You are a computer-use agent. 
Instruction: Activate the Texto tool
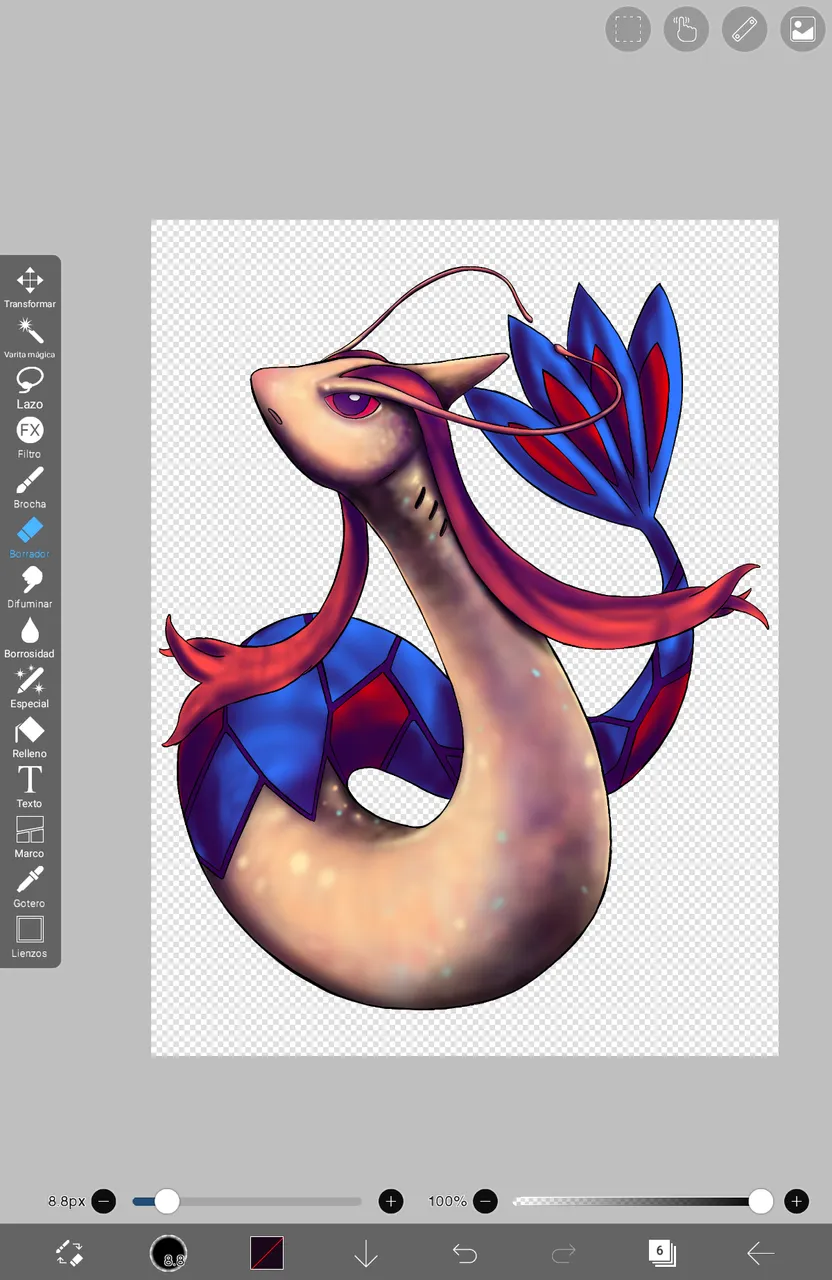click(x=29, y=787)
